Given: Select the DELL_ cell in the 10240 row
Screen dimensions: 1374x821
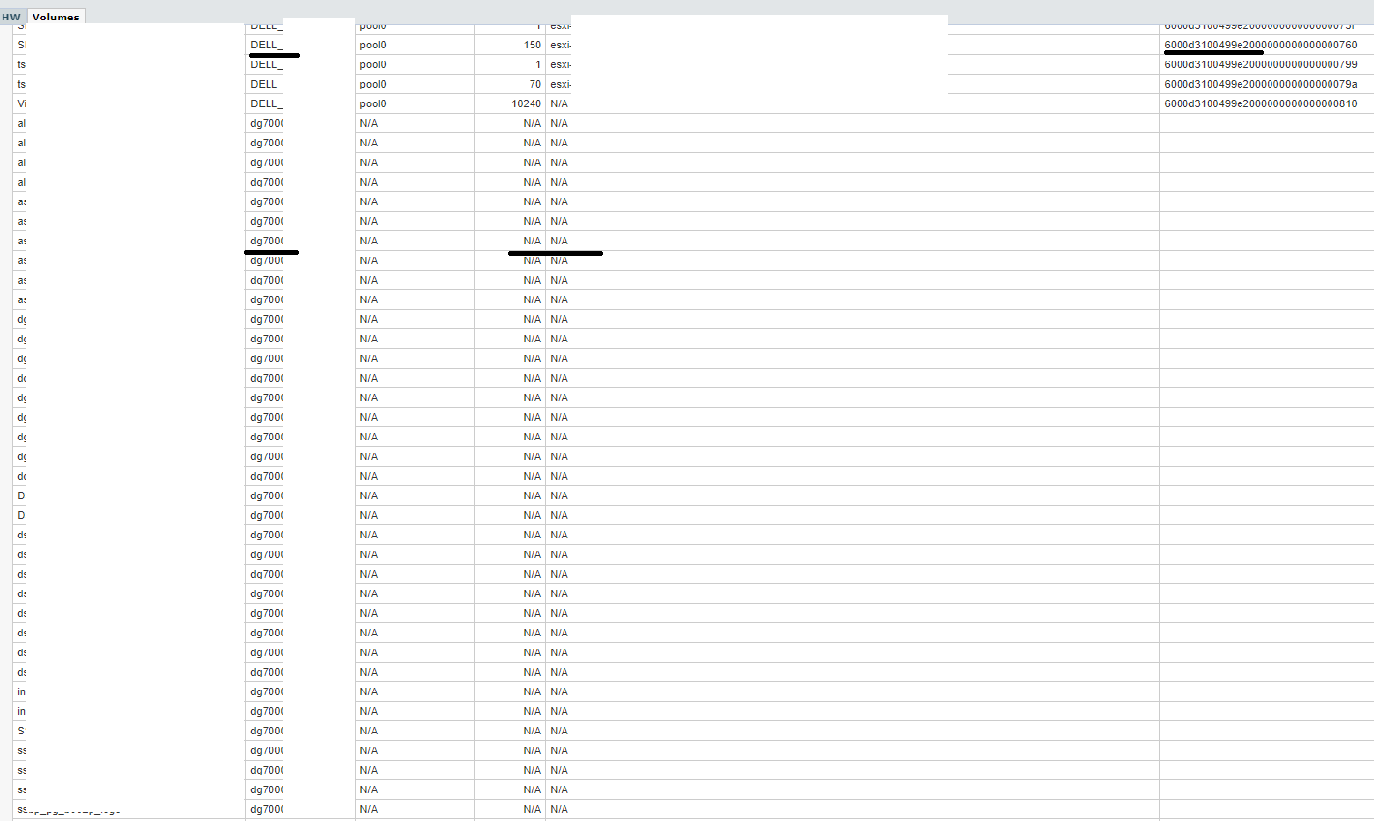Looking at the screenshot, I should (x=266, y=104).
